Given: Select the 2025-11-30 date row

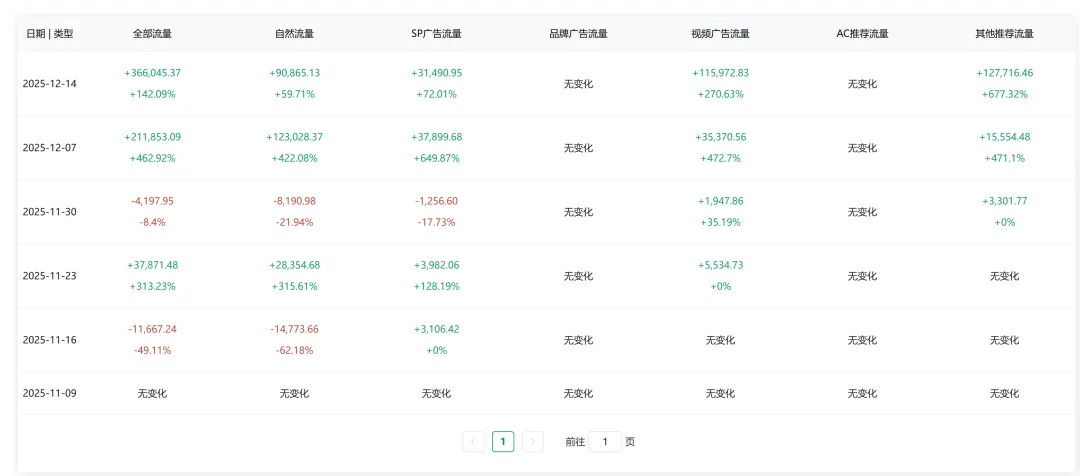Looking at the screenshot, I should coord(50,212).
